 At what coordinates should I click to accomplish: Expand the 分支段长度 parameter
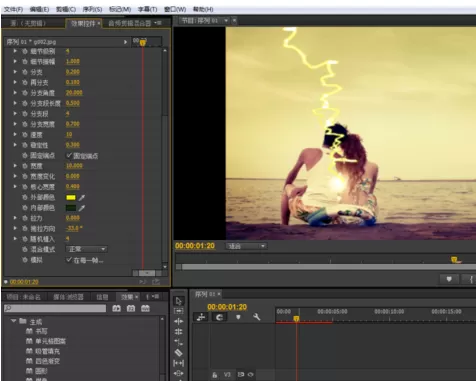point(15,103)
